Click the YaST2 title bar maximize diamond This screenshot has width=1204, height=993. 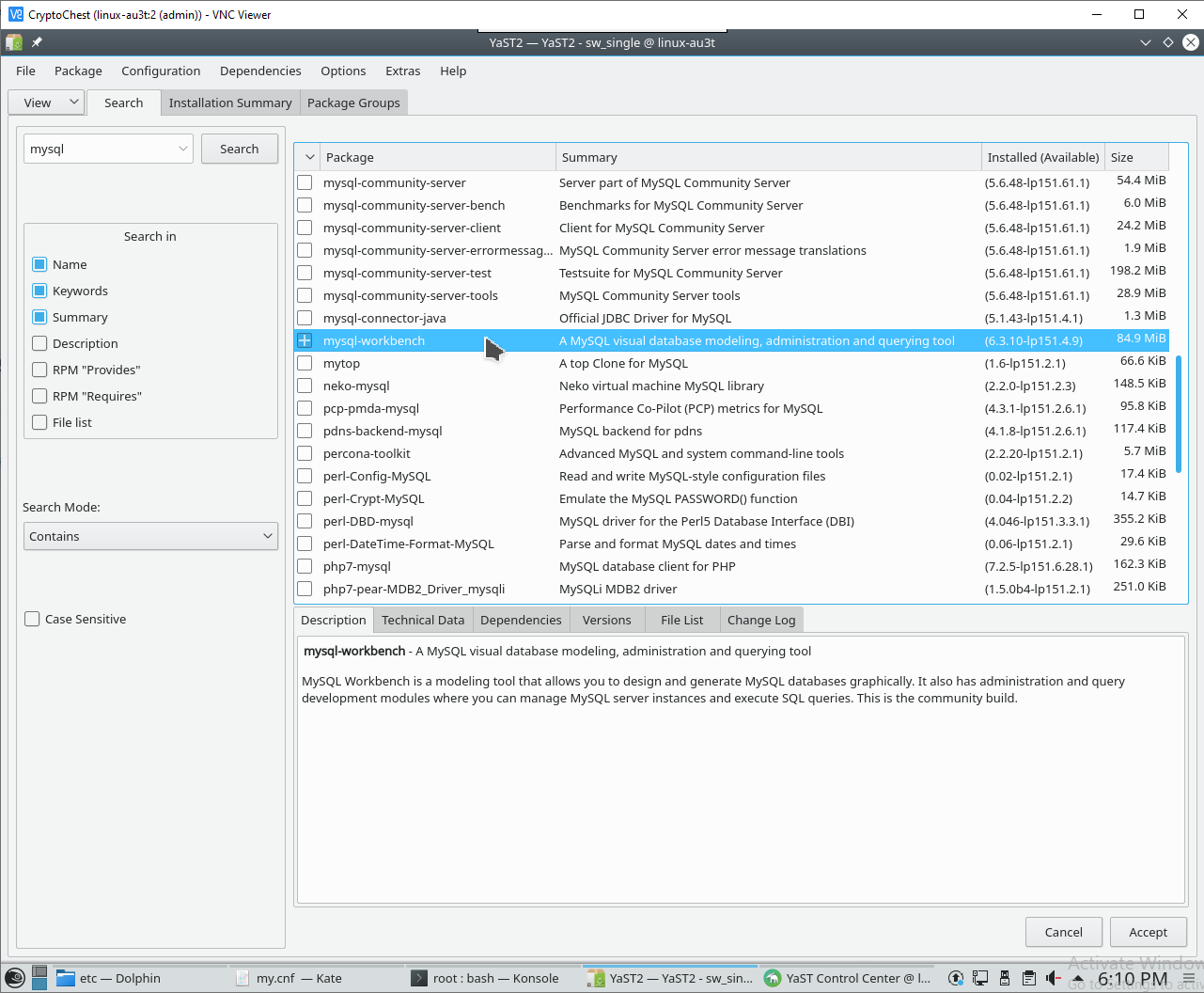click(x=1168, y=42)
